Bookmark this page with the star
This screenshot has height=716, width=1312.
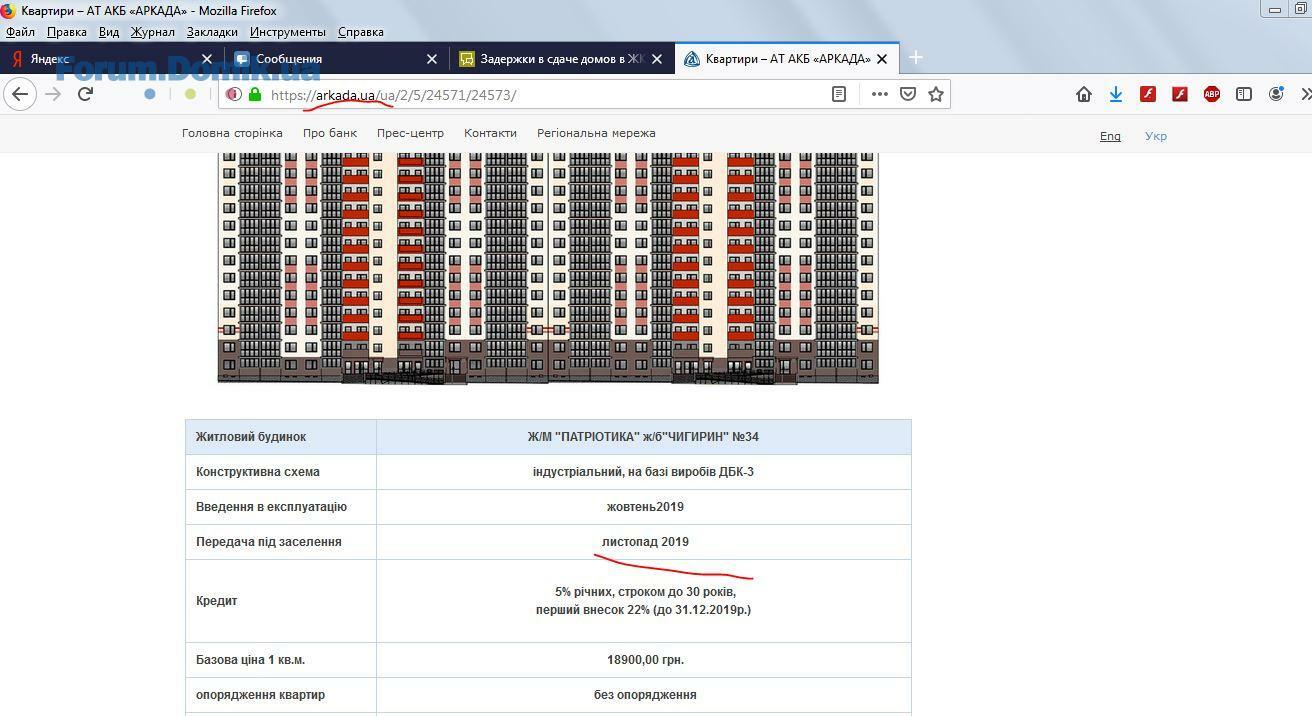(936, 94)
